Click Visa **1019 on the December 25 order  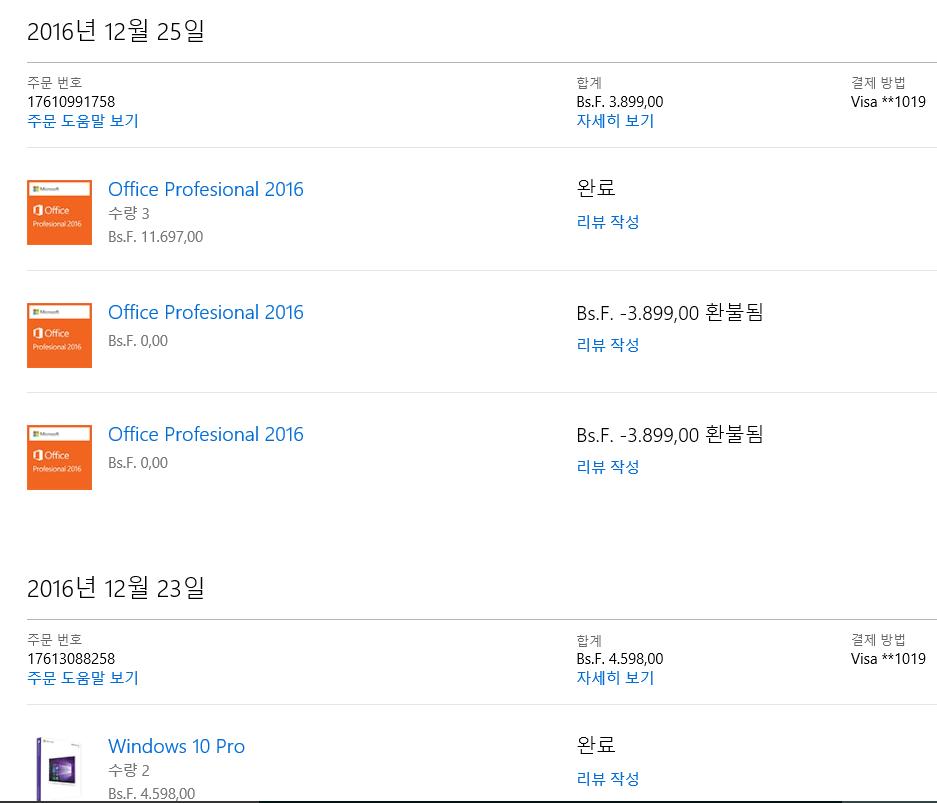point(888,101)
